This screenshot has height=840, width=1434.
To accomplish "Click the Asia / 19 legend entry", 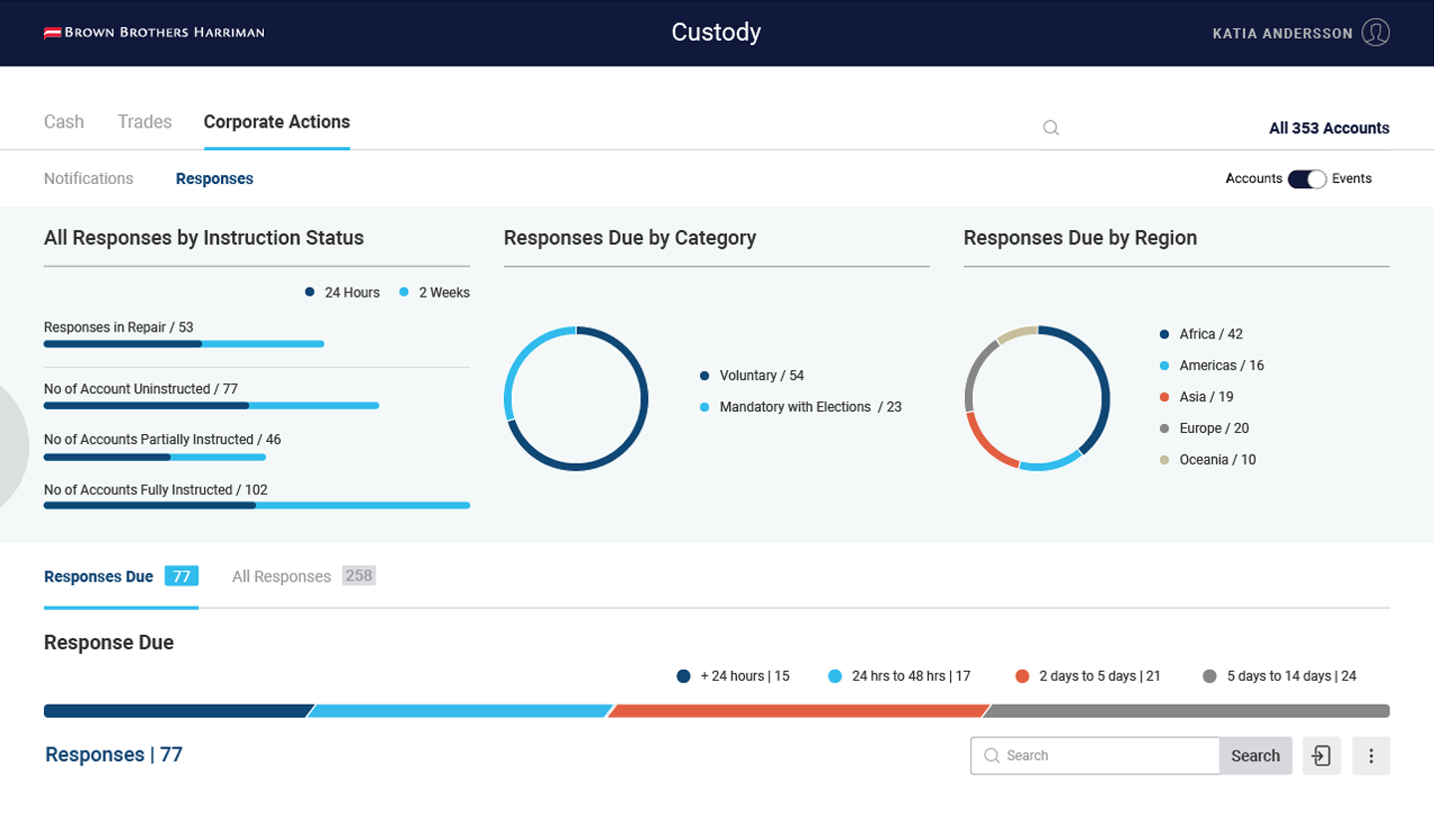I will pos(1196,397).
